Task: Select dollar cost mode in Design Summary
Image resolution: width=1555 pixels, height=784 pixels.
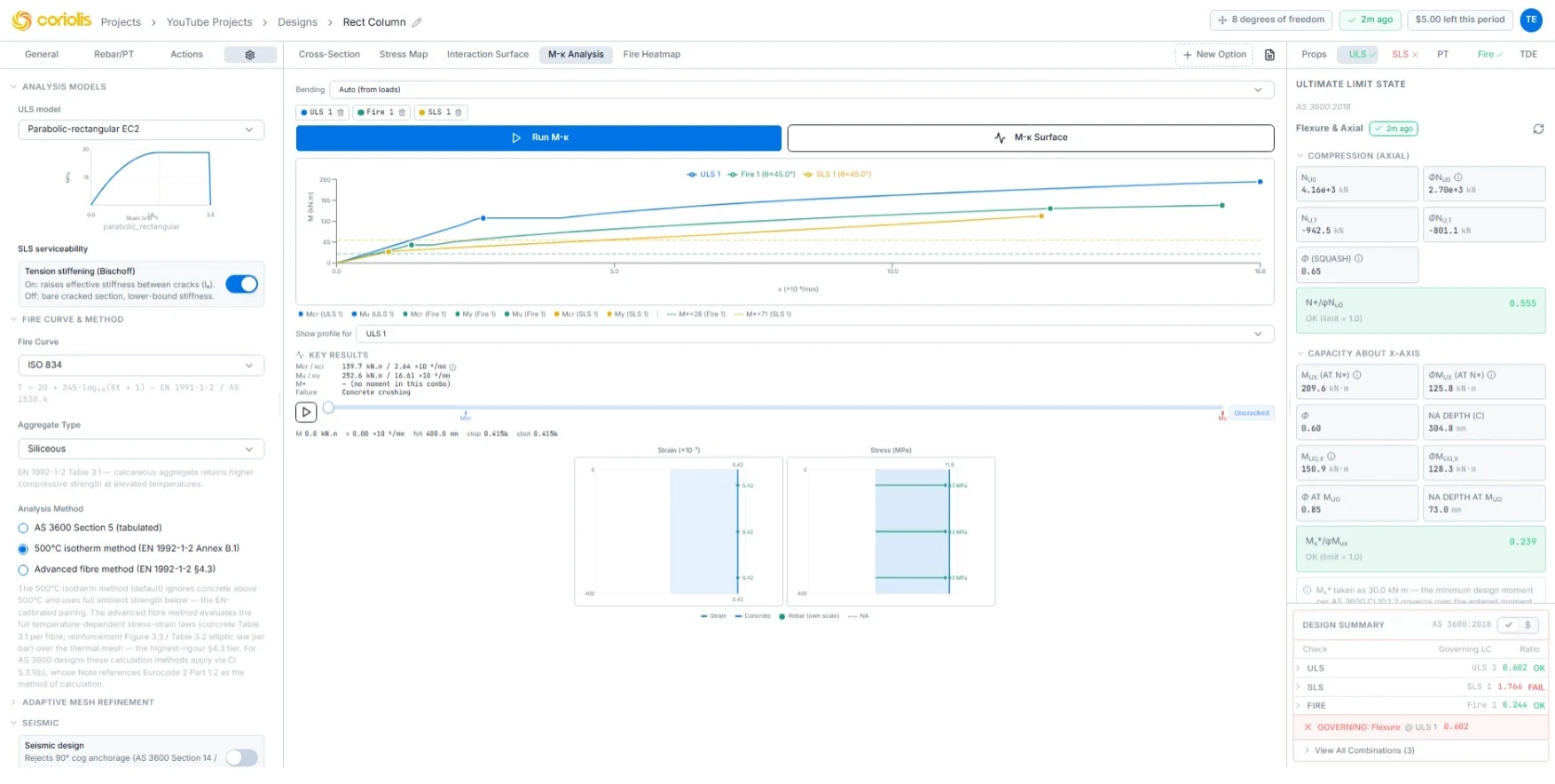Action: (x=1528, y=625)
